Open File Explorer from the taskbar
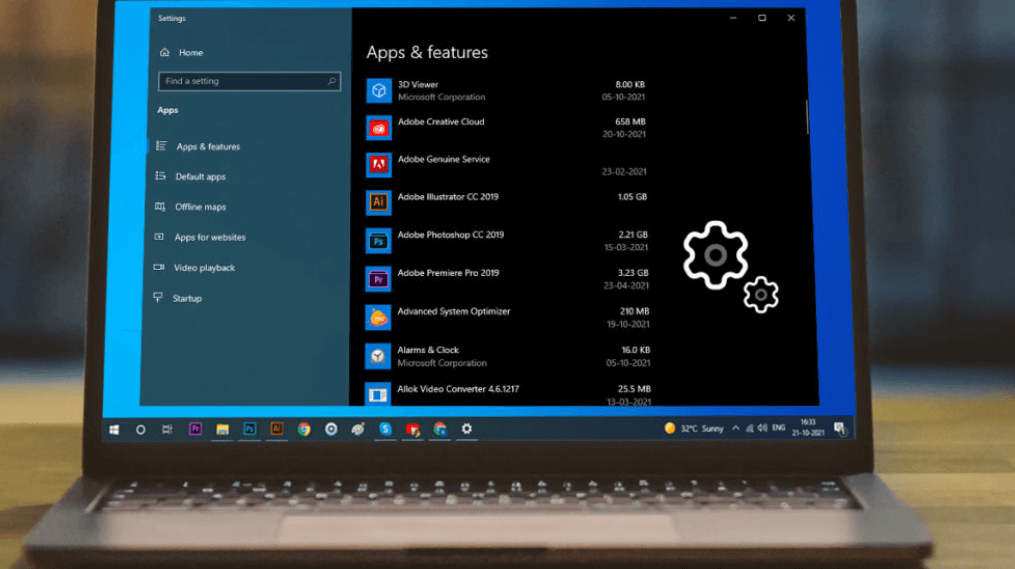Viewport: 1015px width, 569px height. coord(222,429)
